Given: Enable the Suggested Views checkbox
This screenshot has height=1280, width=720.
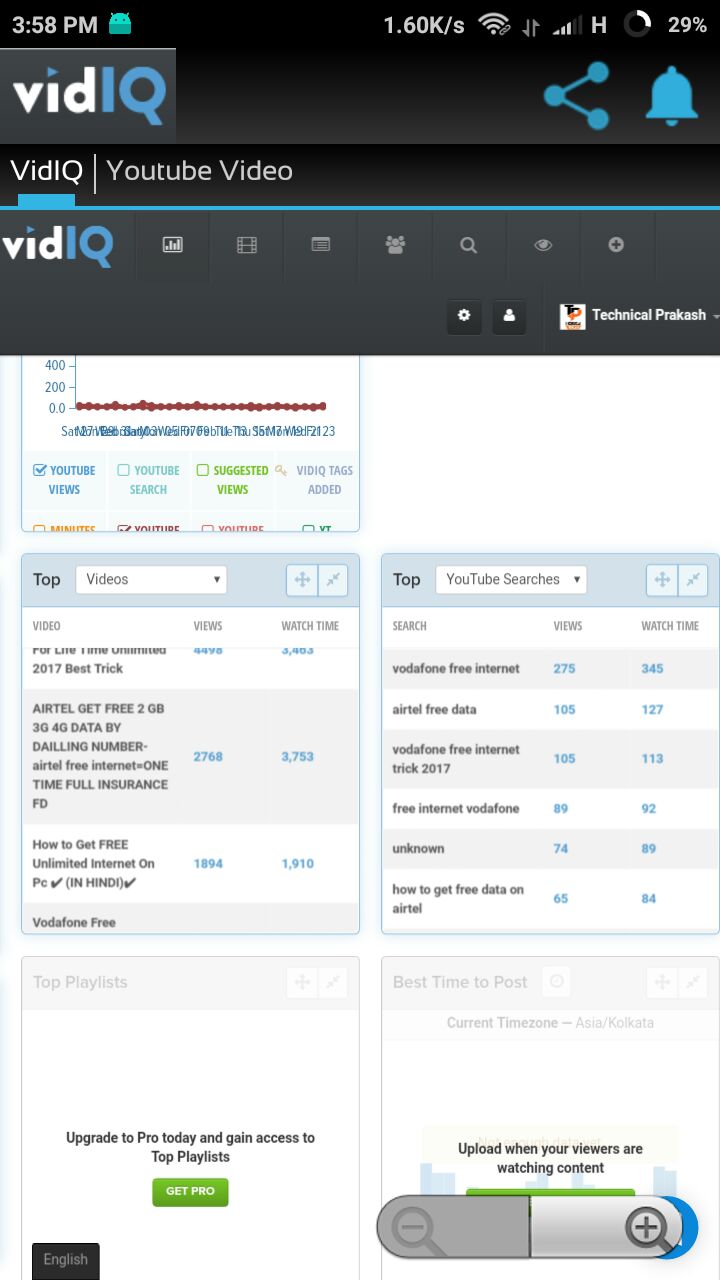Looking at the screenshot, I should [x=203, y=470].
